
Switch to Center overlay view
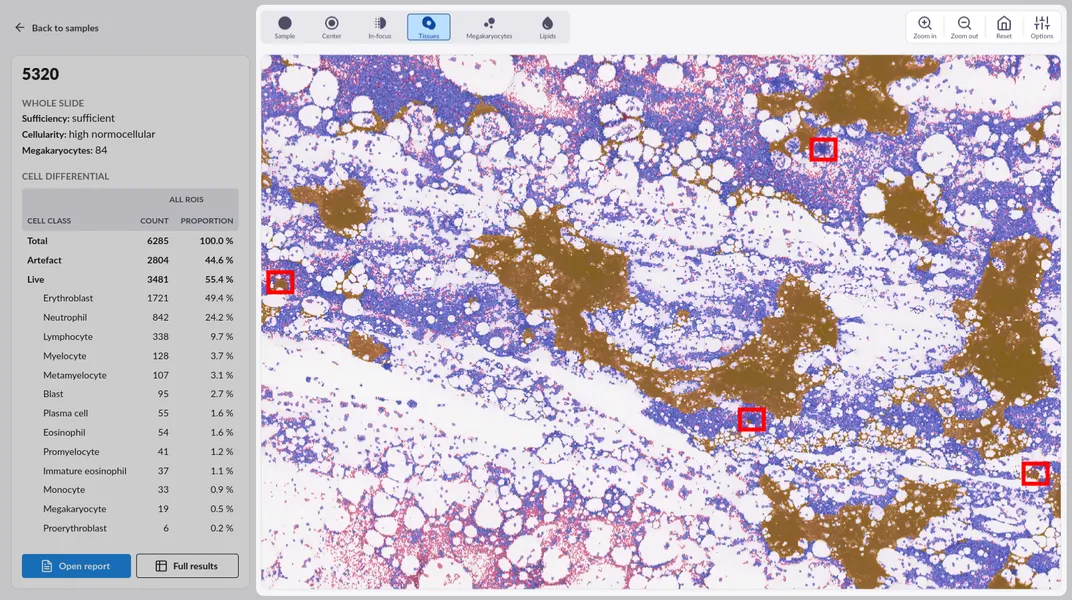click(331, 27)
